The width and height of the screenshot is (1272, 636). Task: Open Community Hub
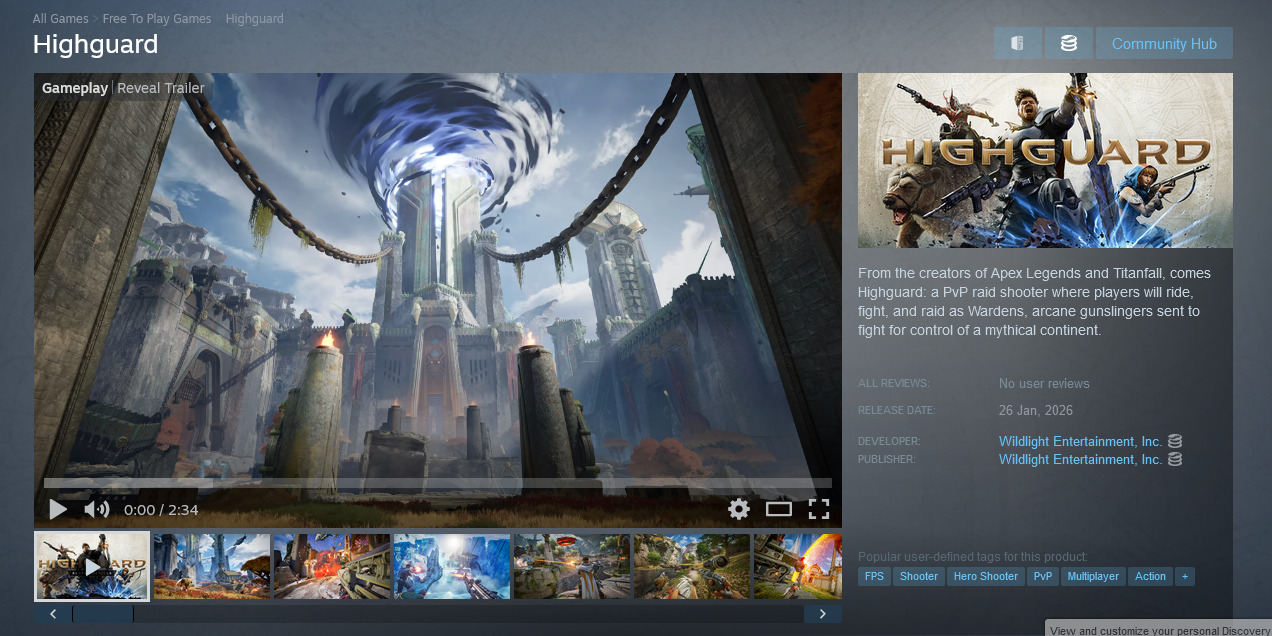coord(1164,43)
